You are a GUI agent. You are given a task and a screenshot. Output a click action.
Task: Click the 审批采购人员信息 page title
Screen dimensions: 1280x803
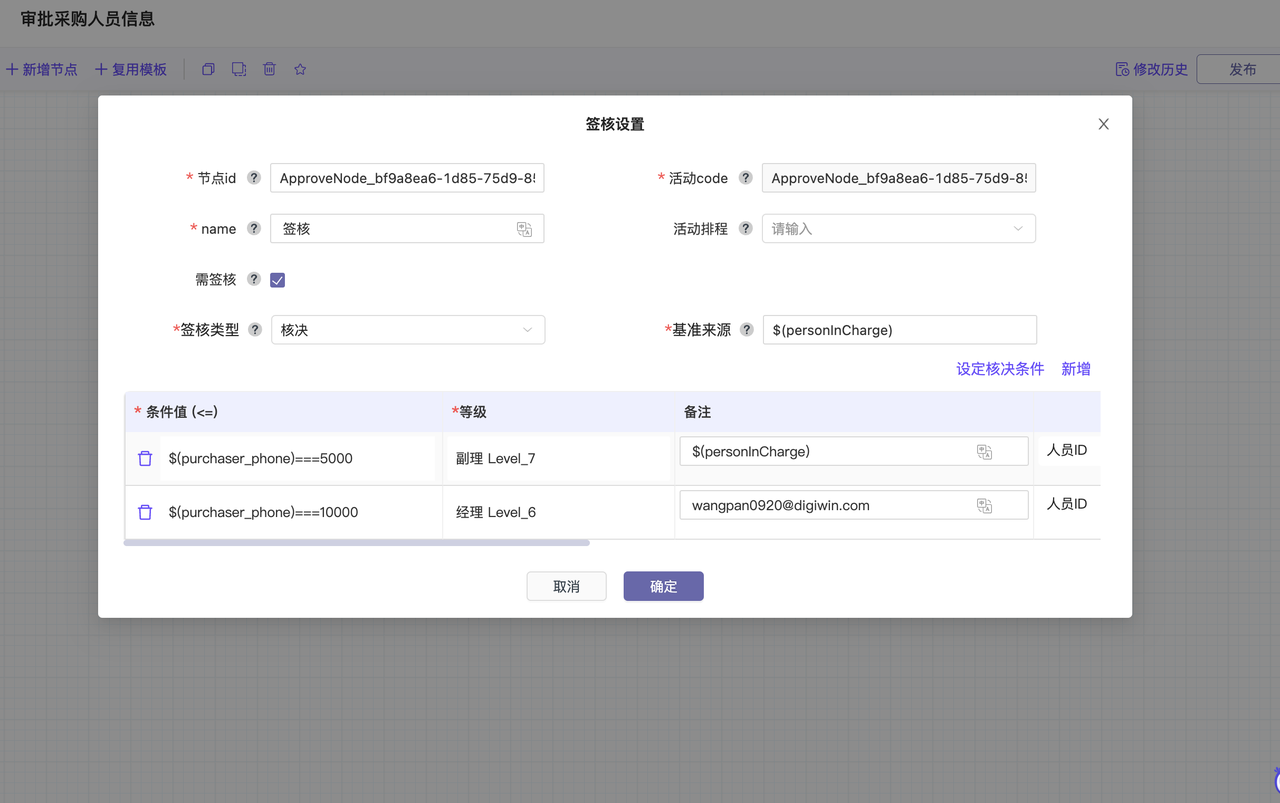pyautogui.click(x=88, y=19)
